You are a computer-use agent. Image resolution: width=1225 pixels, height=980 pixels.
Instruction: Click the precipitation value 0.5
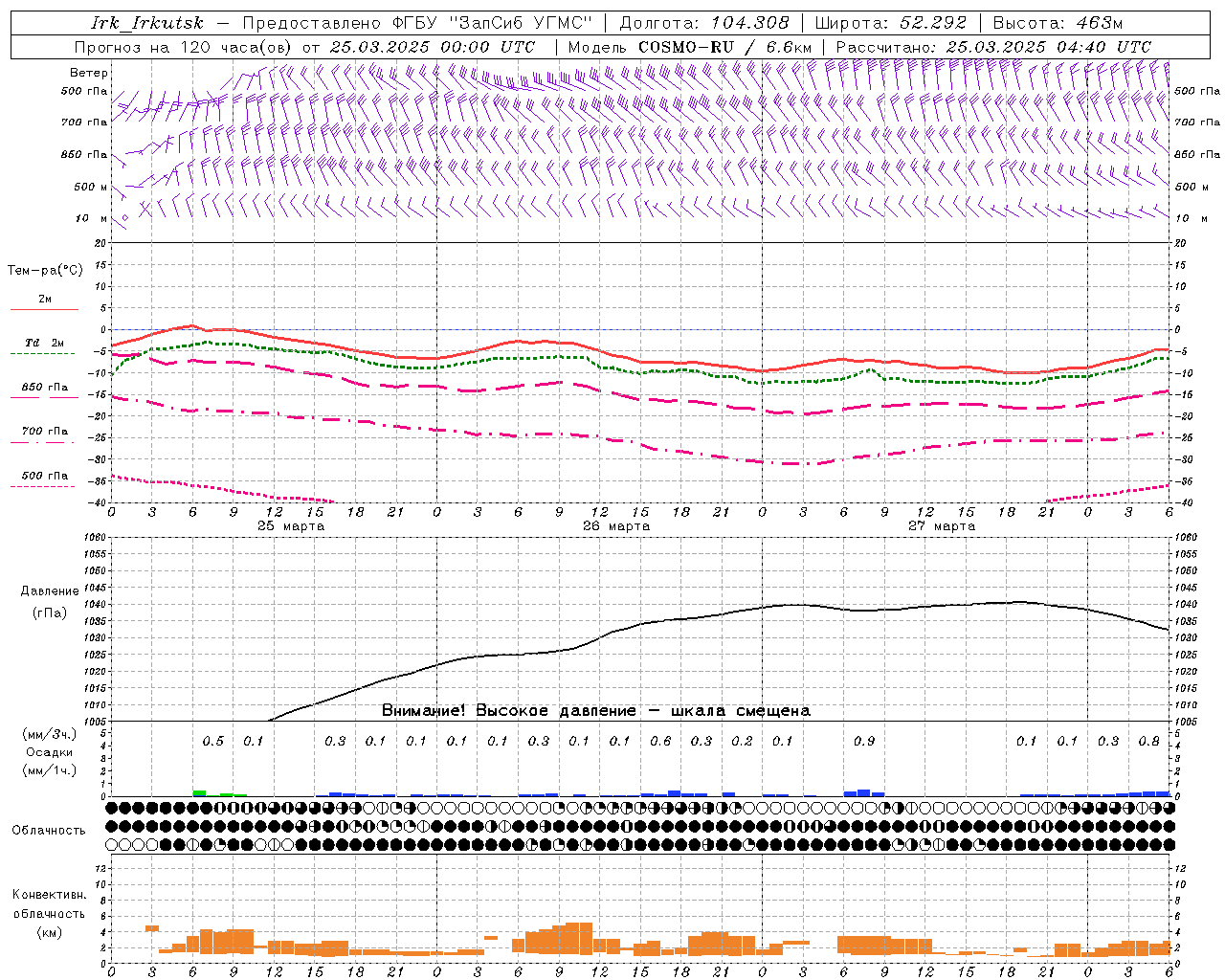click(212, 741)
